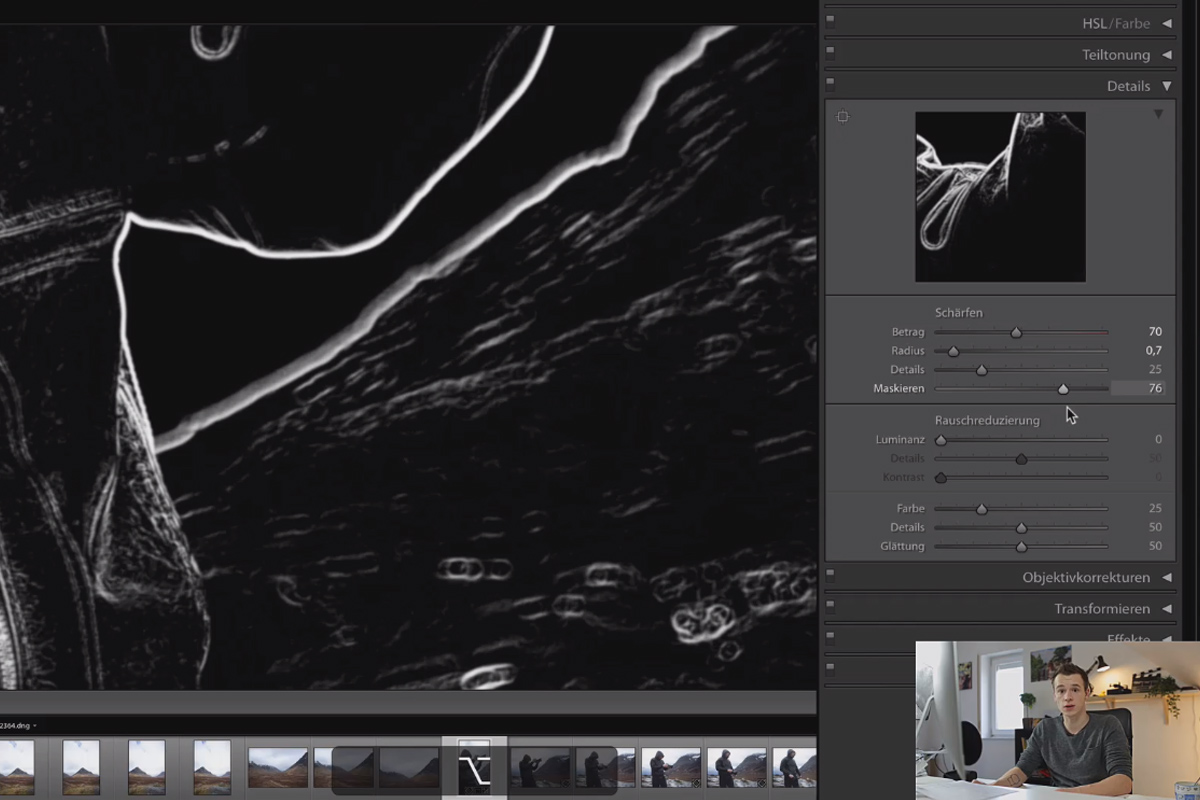
Task: Click the Maskieren slider handle
Action: pyautogui.click(x=1063, y=389)
